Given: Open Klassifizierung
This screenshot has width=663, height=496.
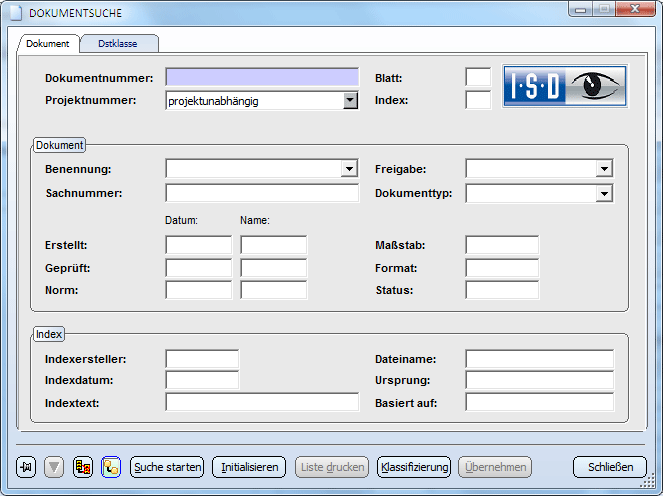Looking at the screenshot, I should pyautogui.click(x=414, y=467).
